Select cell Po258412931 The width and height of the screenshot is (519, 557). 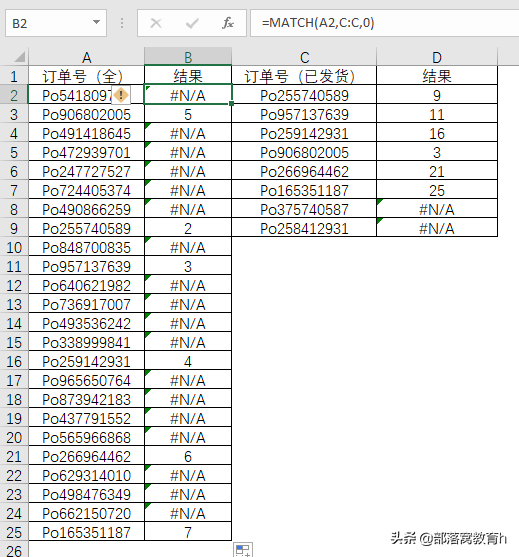coord(304,228)
